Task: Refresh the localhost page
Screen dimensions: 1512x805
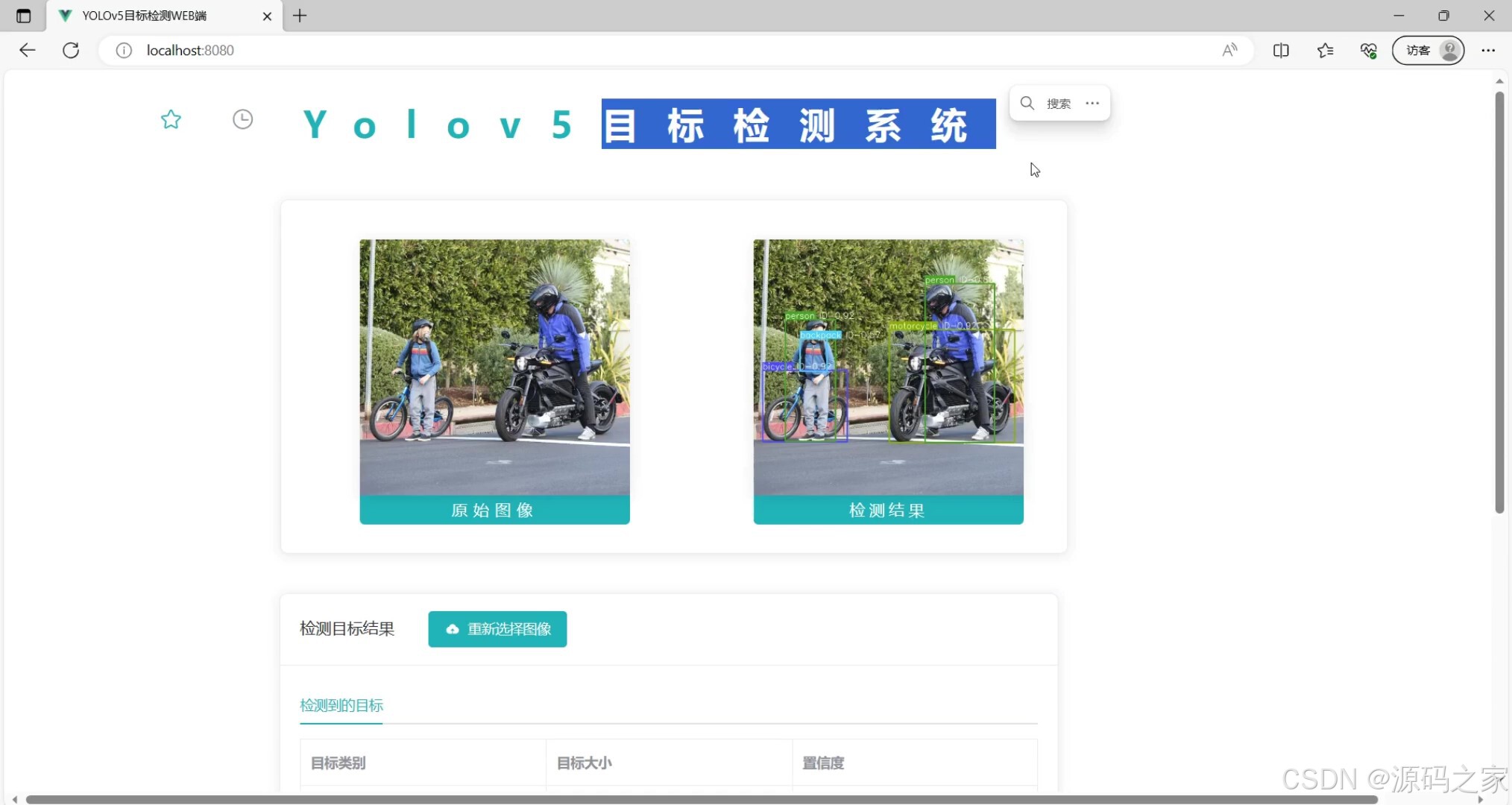Action: point(71,50)
